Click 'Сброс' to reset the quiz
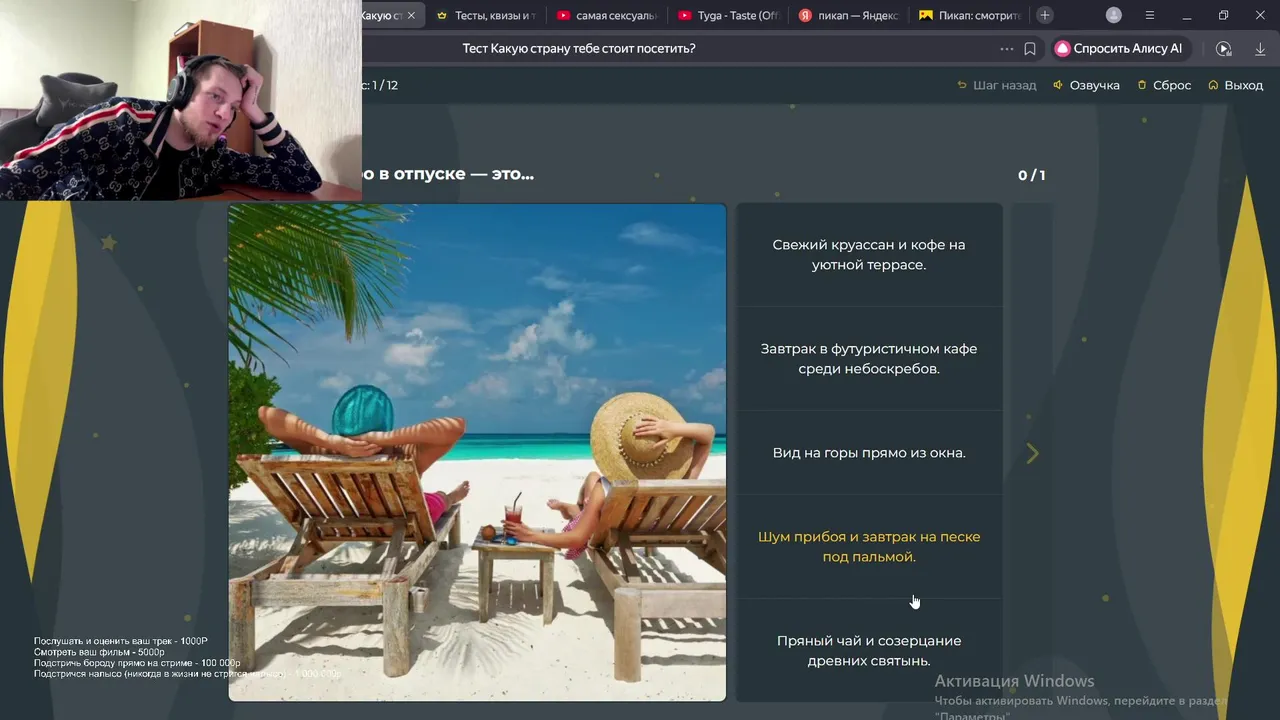The height and width of the screenshot is (720, 1280). 1164,85
